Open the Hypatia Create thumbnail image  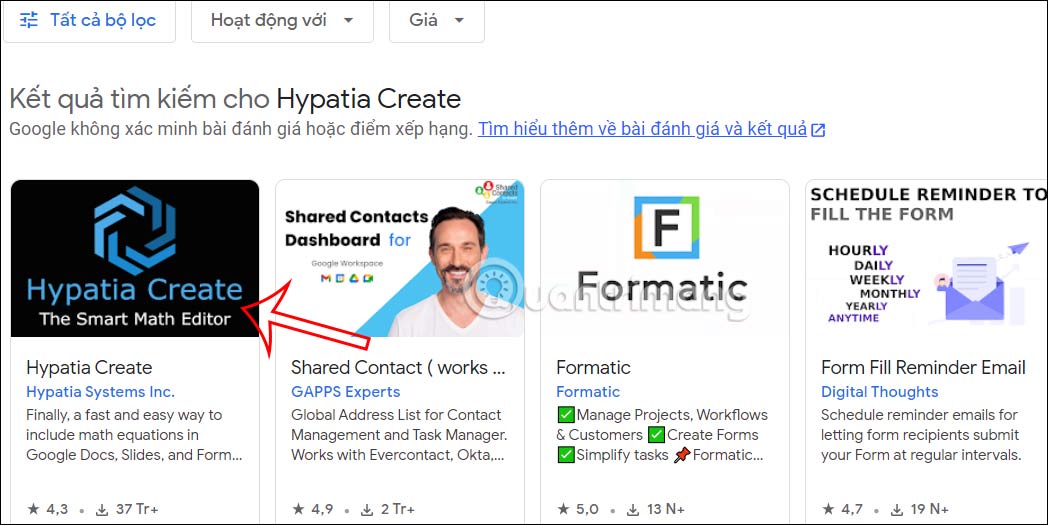coord(135,258)
